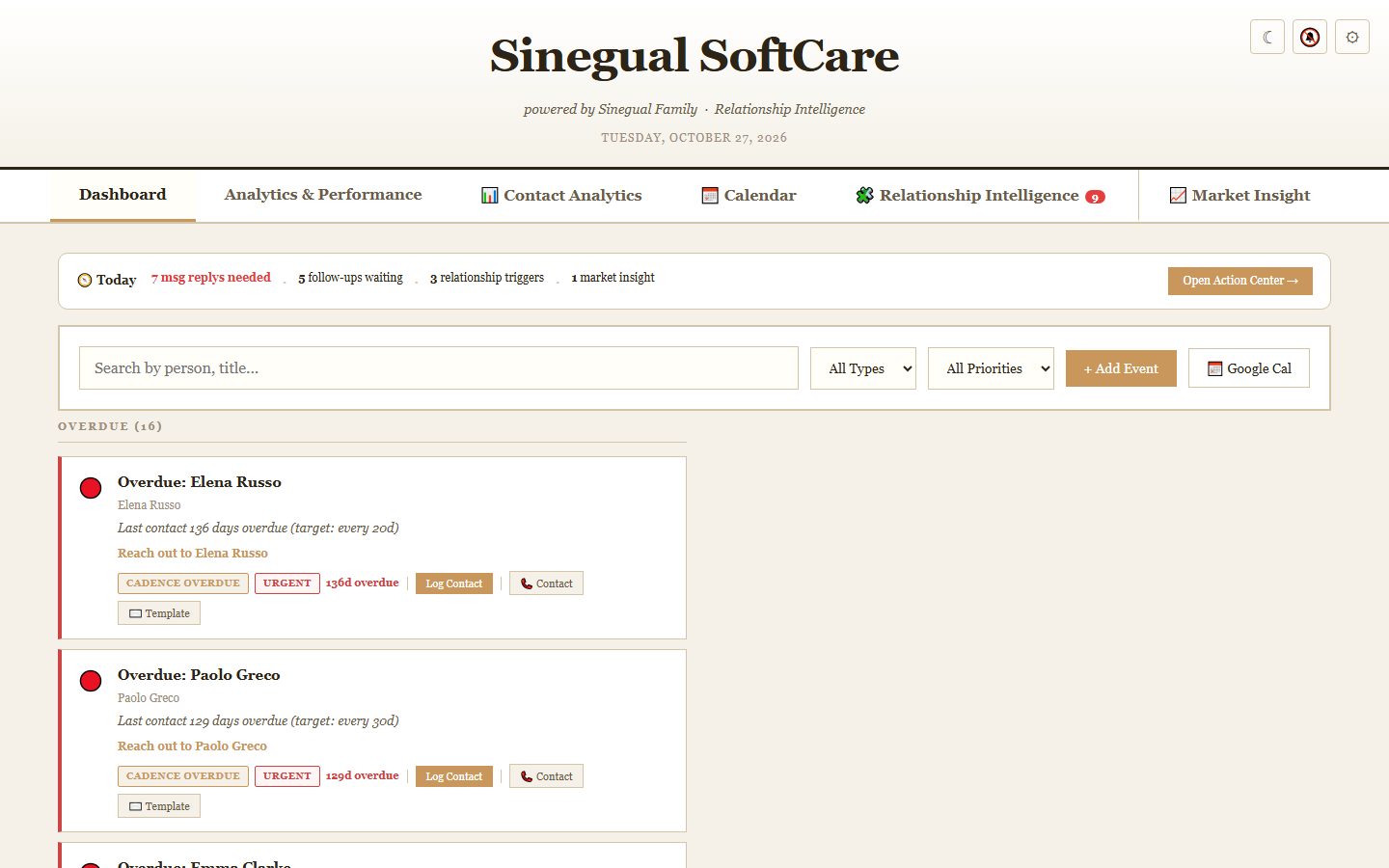The width and height of the screenshot is (1389, 868).
Task: Log Contact for Elena Russo
Action: pyautogui.click(x=454, y=583)
